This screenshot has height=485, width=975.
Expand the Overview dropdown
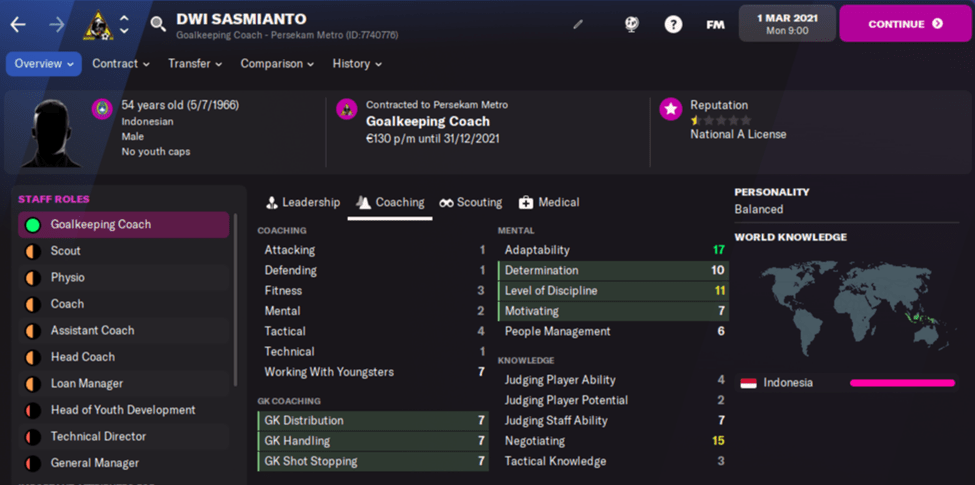(44, 64)
